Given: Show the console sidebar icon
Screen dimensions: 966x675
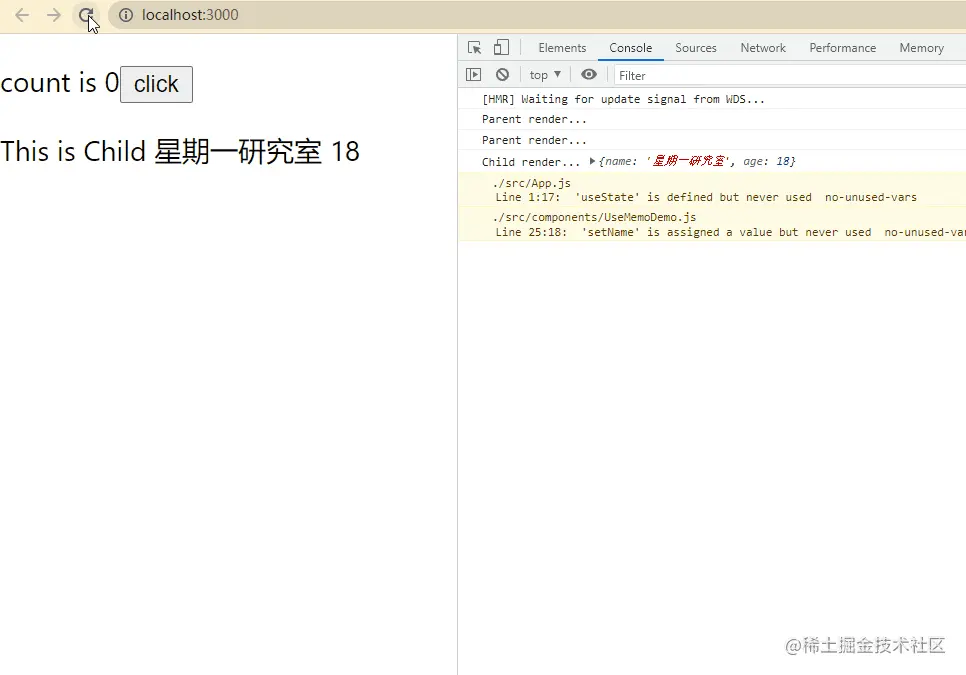Looking at the screenshot, I should click(473, 75).
